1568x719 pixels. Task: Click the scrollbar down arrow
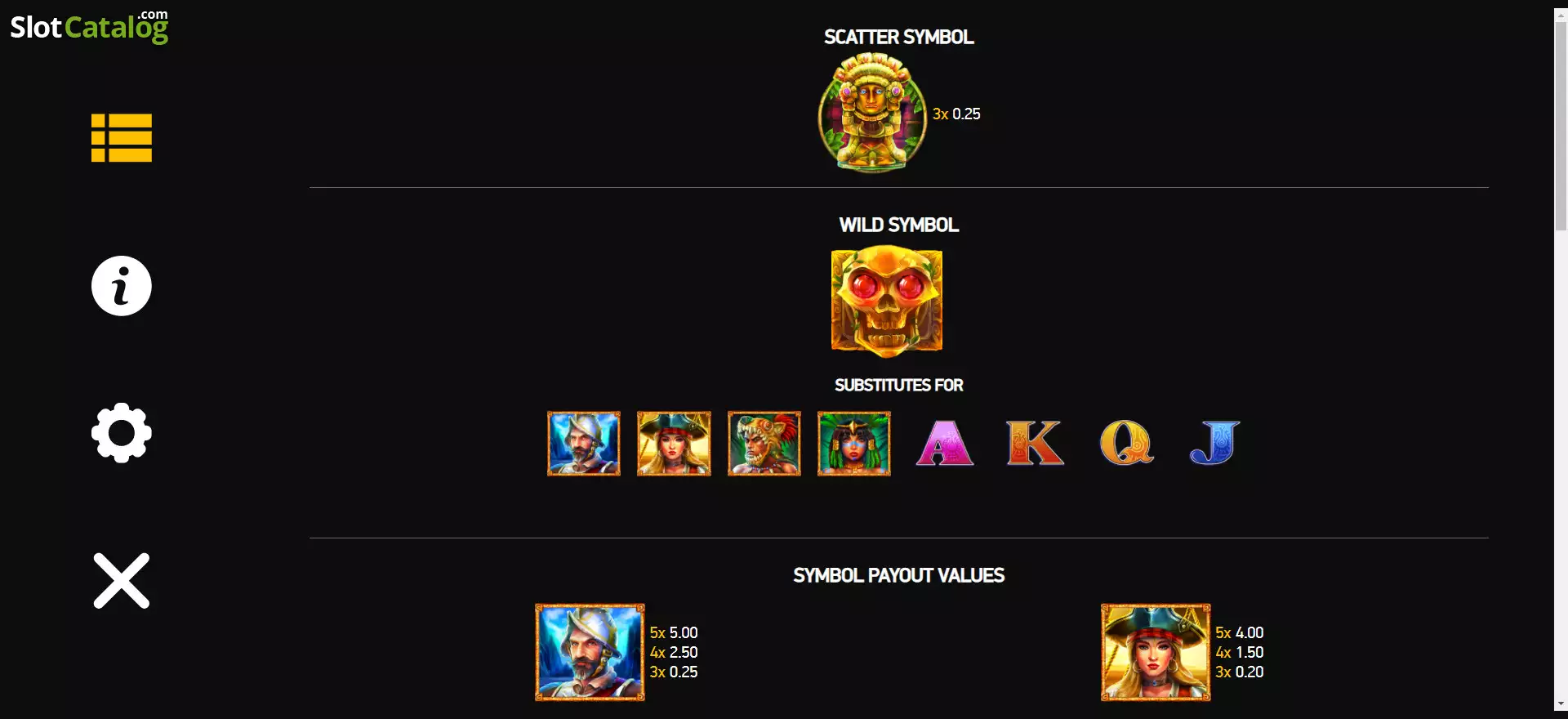[1561, 703]
